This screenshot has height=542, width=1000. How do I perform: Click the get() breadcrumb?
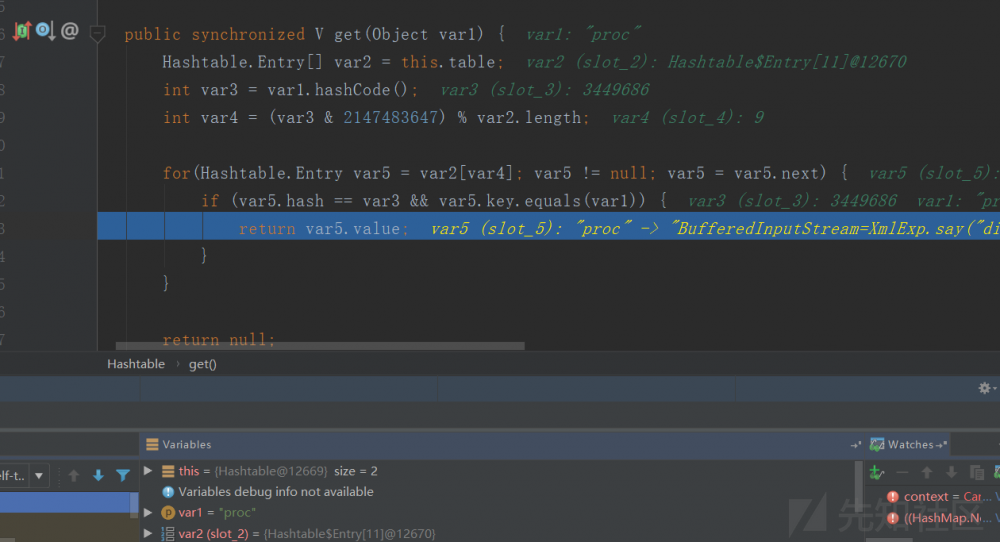pos(203,364)
